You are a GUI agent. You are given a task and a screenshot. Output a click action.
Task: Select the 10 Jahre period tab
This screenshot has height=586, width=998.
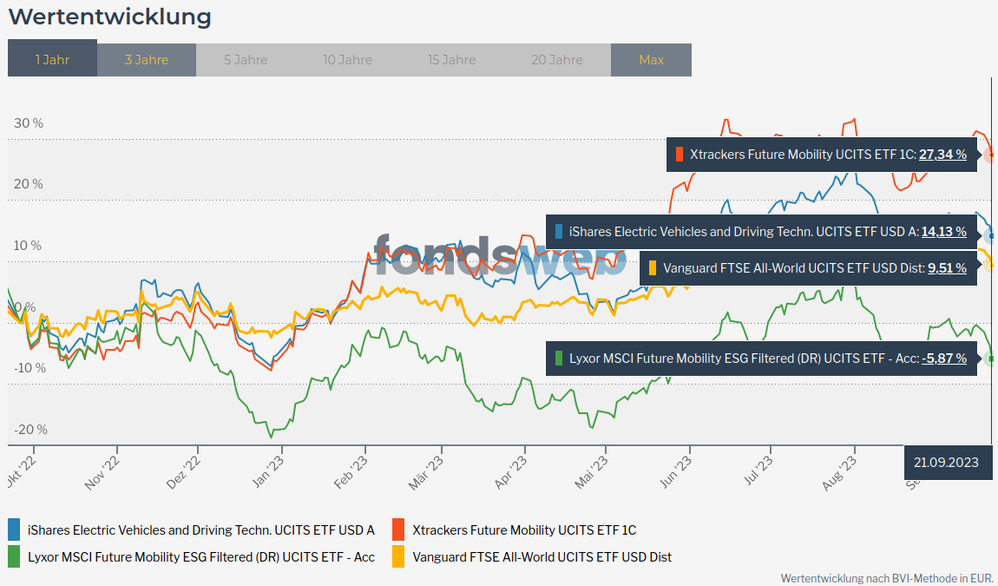tap(348, 60)
